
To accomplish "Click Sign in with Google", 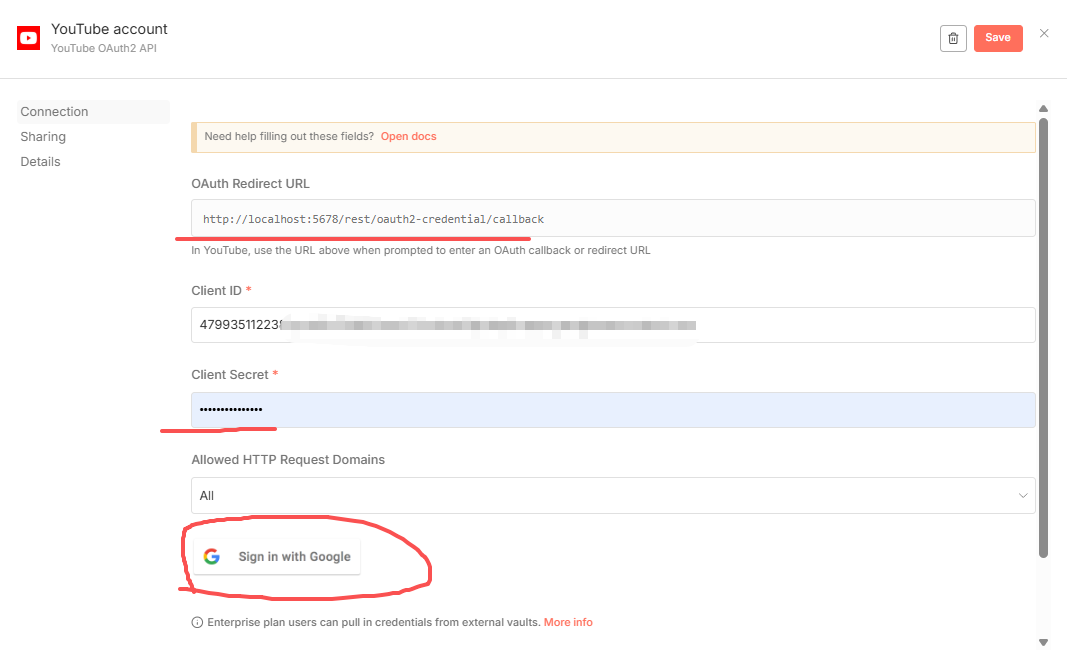I will coord(277,557).
